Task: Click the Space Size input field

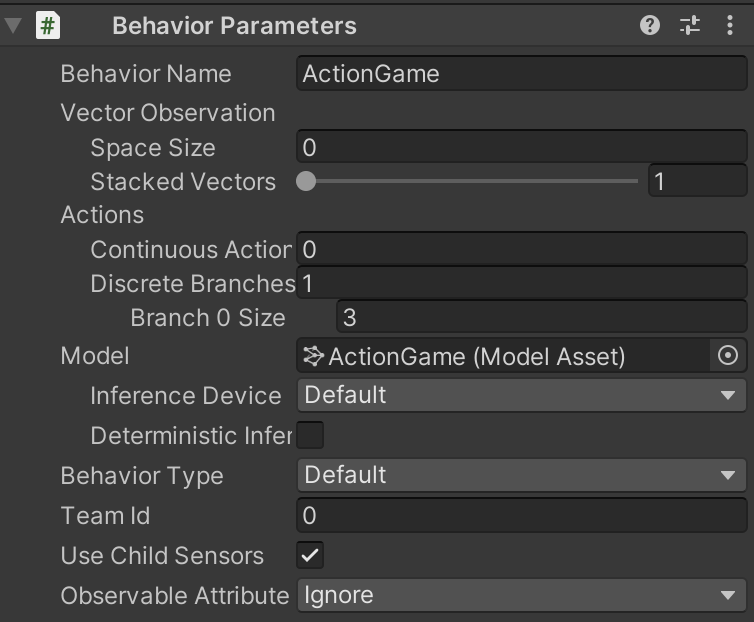Action: (522, 147)
